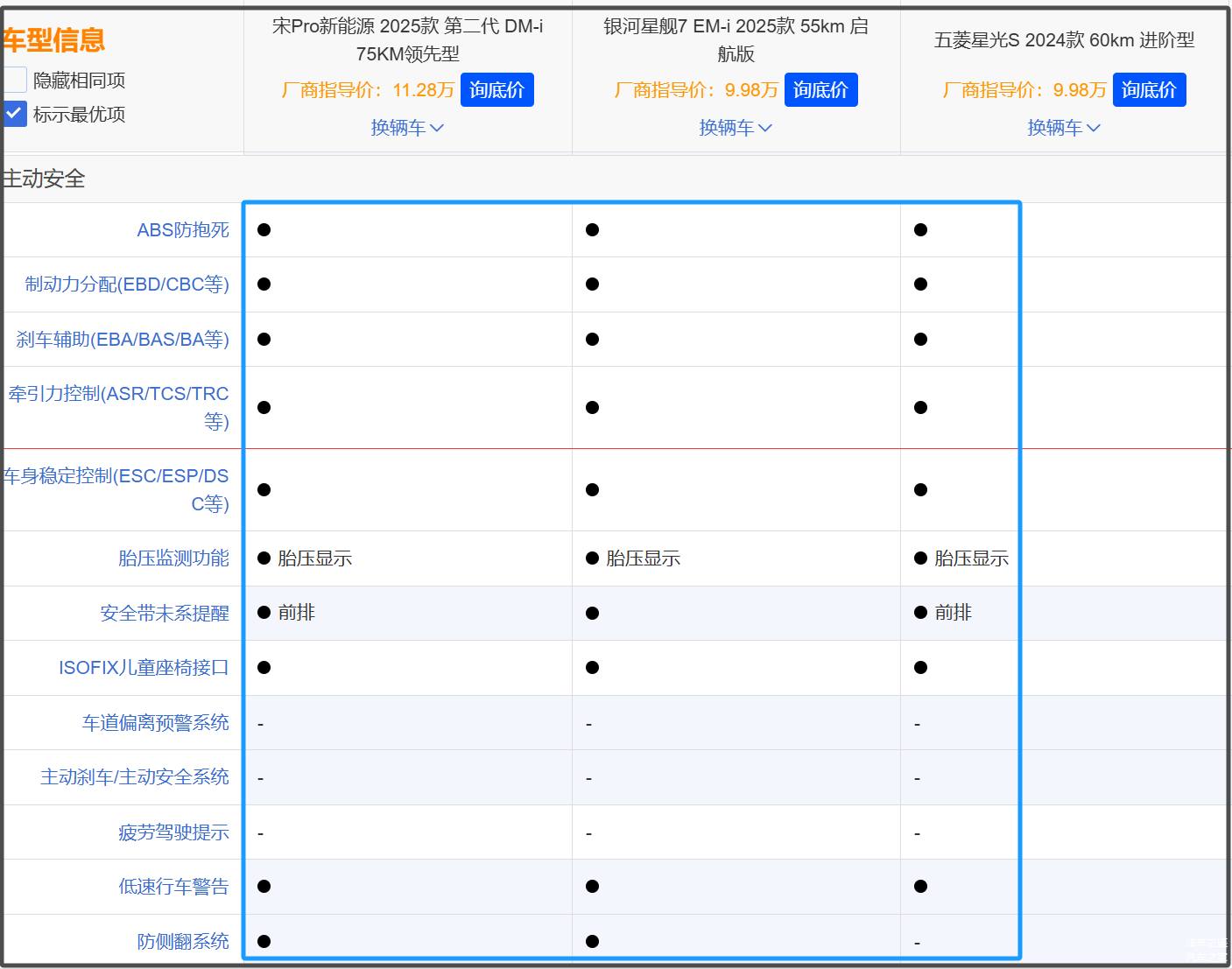Image resolution: width=1232 pixels, height=969 pixels.
Task: Click ISOFIX儿童座椅接口 link
Action: (144, 668)
